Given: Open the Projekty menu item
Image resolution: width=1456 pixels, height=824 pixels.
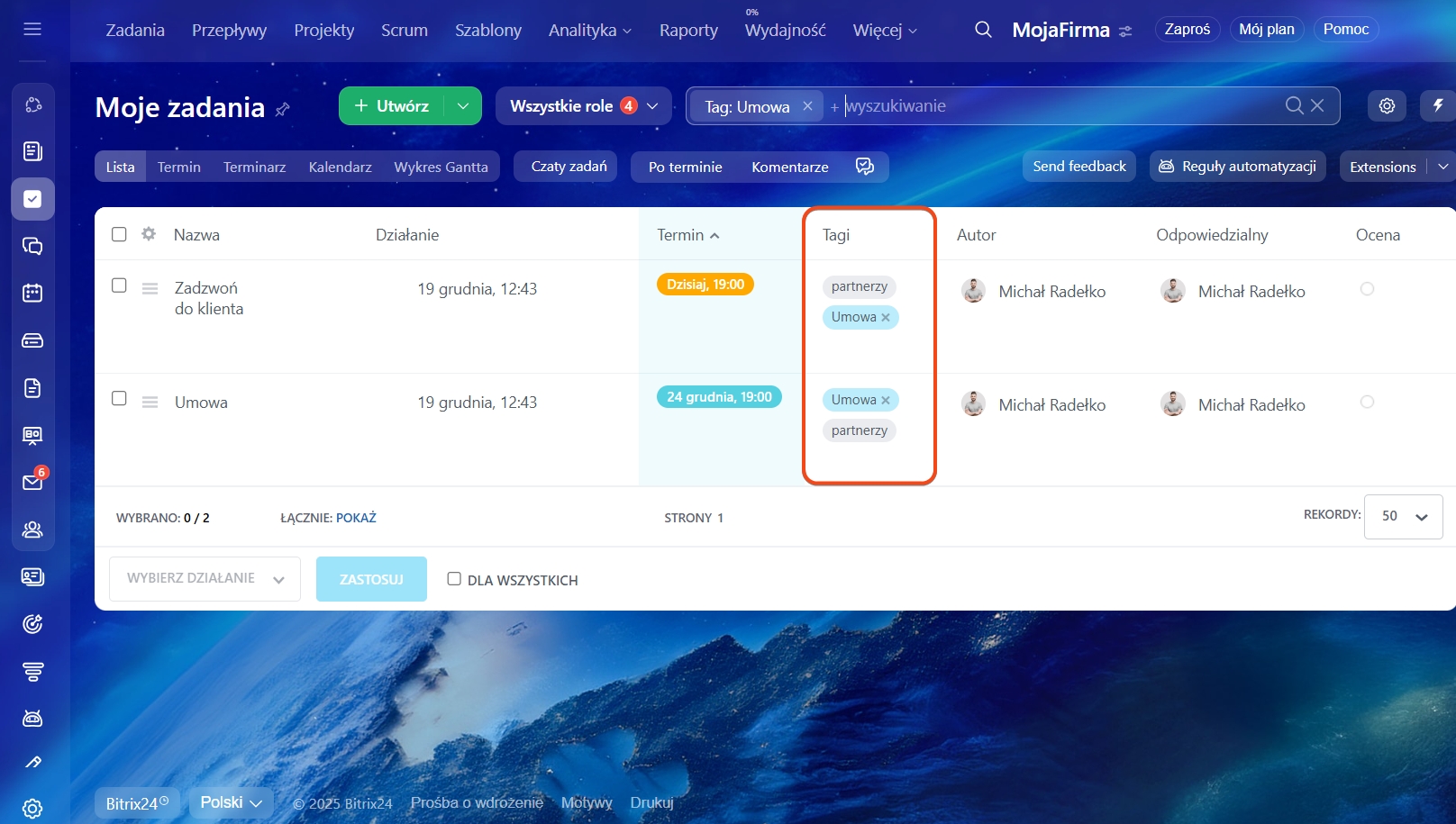Looking at the screenshot, I should coord(323,30).
